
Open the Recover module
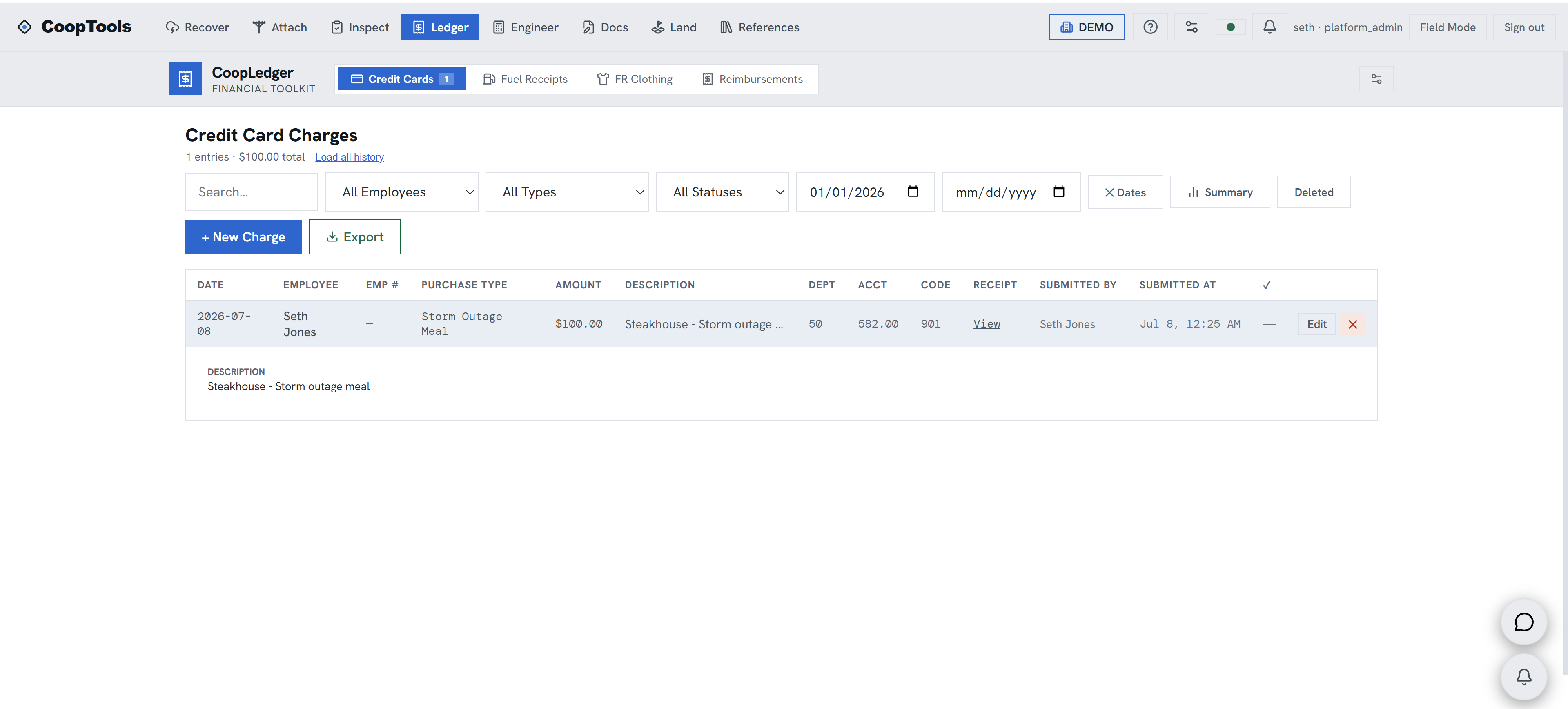(197, 27)
